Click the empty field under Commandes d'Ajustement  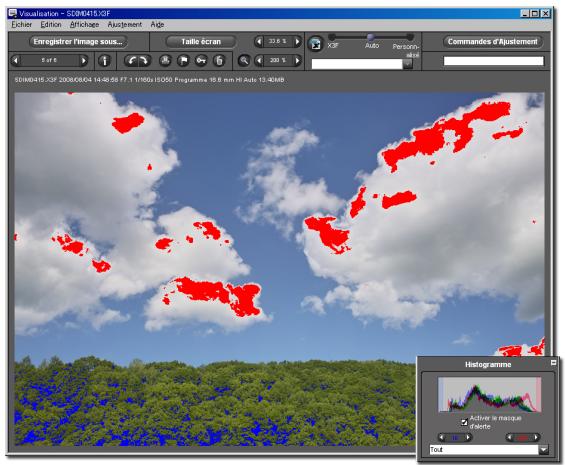pos(494,61)
